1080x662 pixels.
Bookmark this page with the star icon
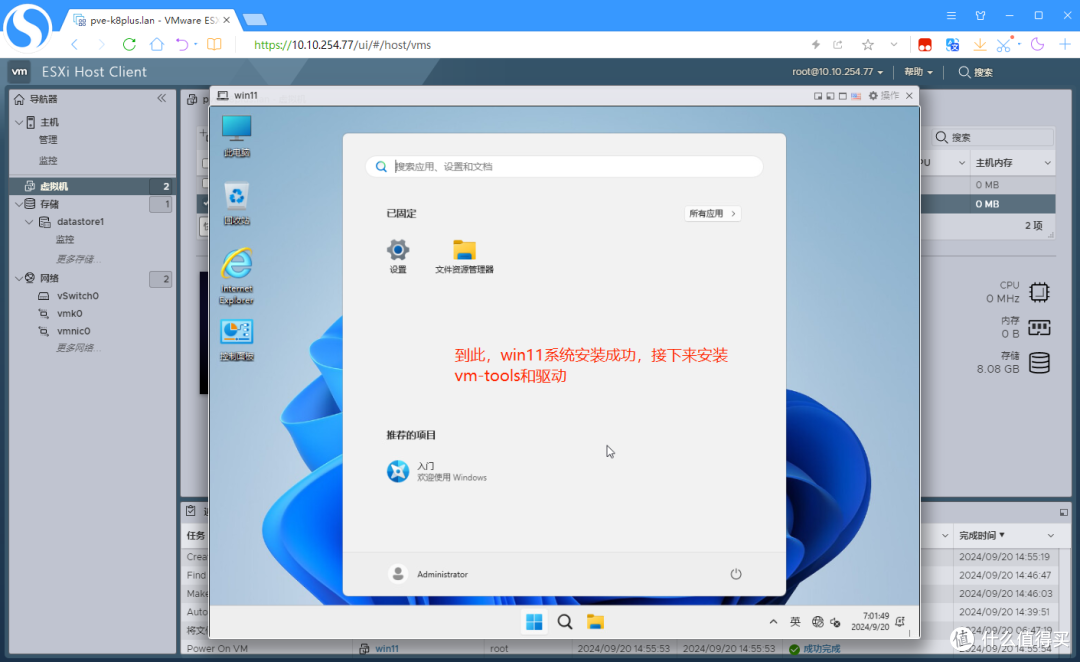868,45
